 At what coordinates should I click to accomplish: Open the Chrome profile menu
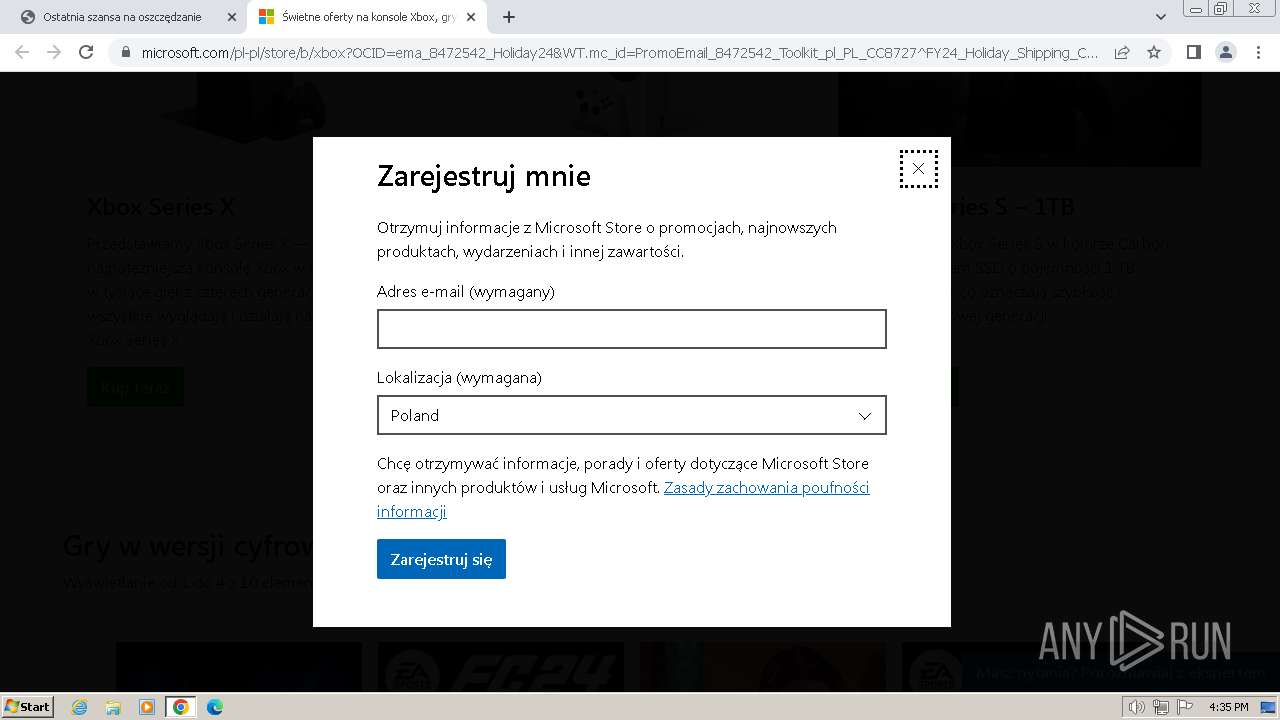tap(1225, 52)
